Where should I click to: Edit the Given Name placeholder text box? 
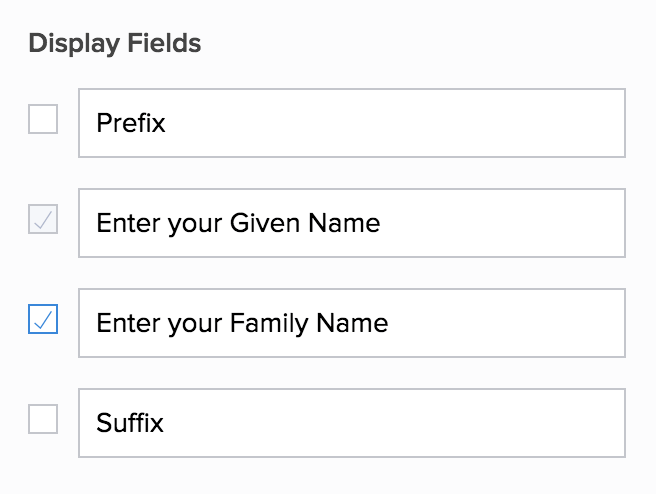[352, 223]
